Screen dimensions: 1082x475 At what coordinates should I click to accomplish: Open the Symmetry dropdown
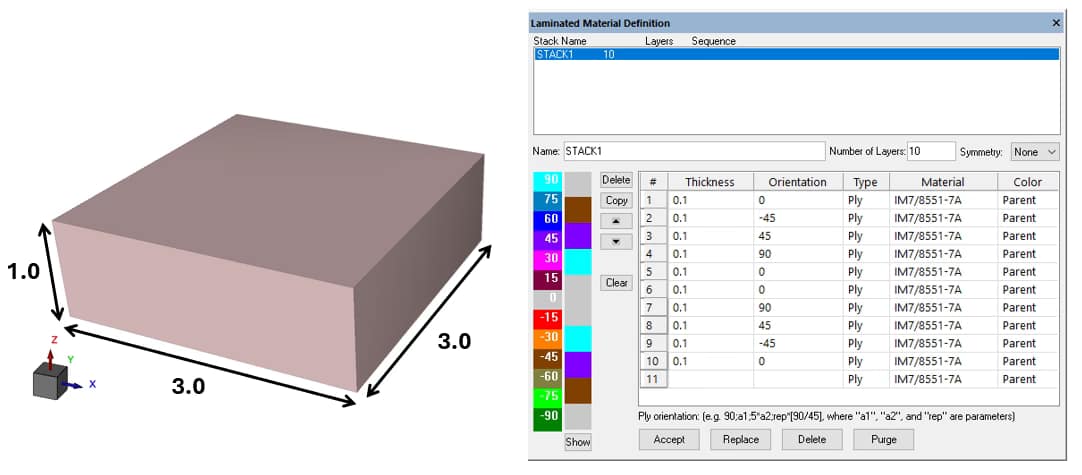pos(1034,152)
